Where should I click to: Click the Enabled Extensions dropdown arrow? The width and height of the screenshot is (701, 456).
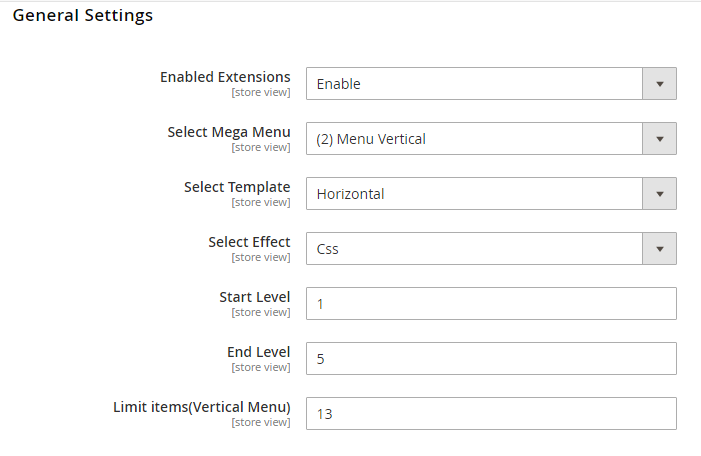pyautogui.click(x=659, y=84)
